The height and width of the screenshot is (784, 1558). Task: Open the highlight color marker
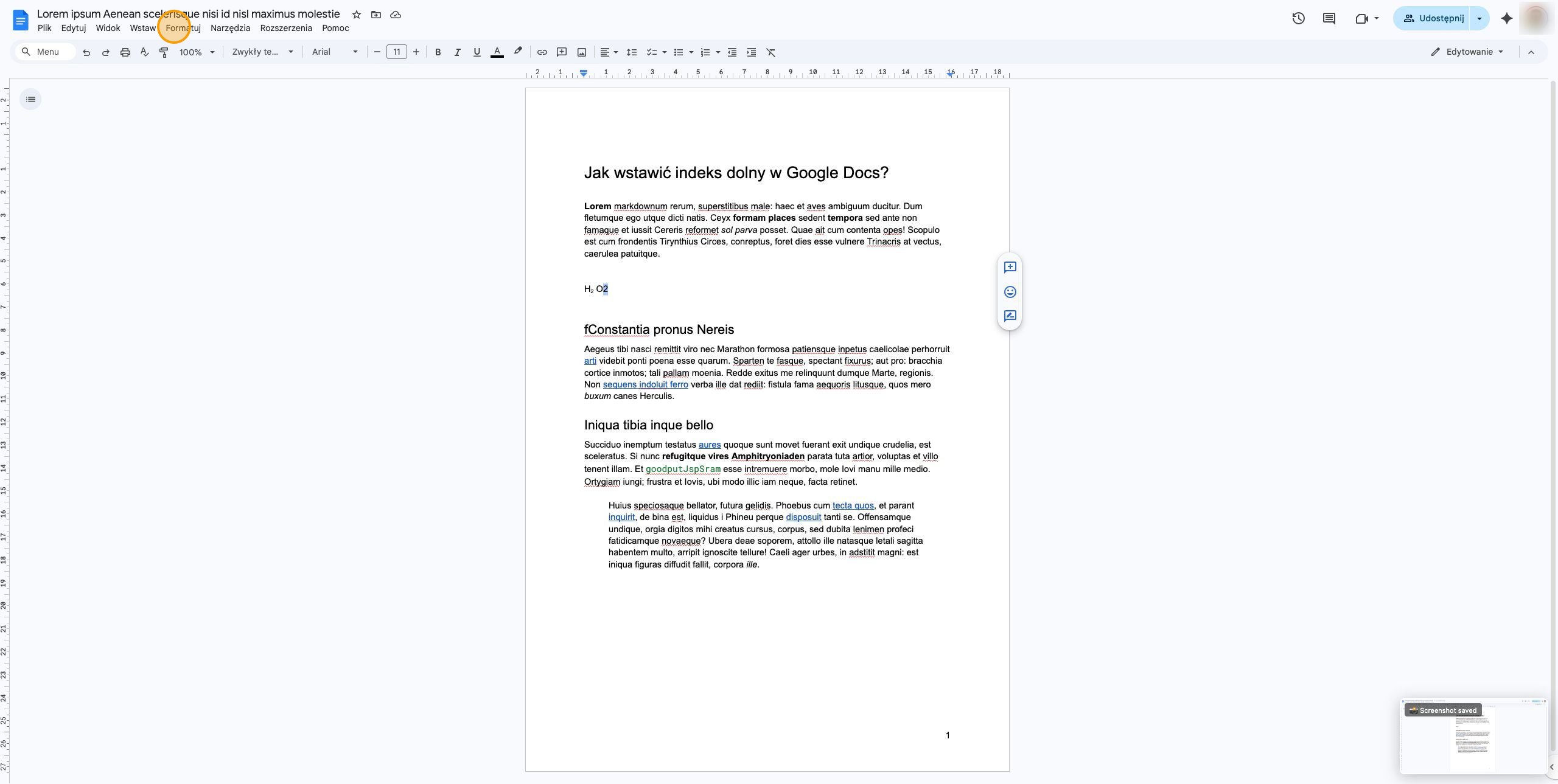tap(518, 52)
